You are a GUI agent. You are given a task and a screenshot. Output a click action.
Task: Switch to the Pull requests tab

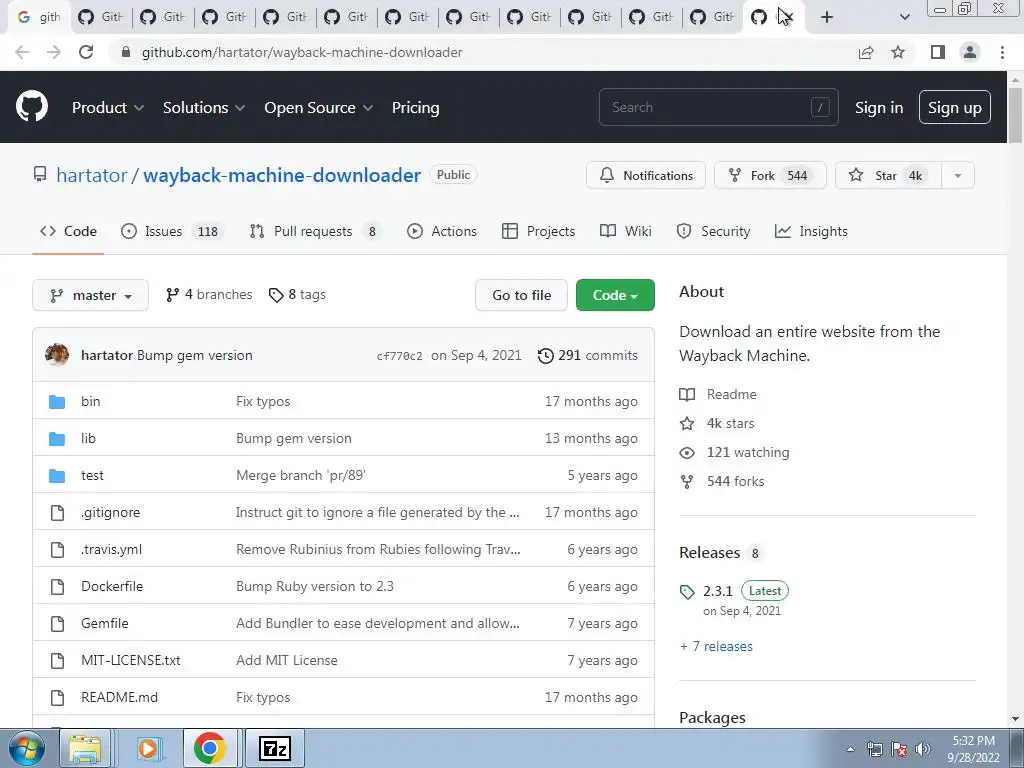tap(315, 231)
